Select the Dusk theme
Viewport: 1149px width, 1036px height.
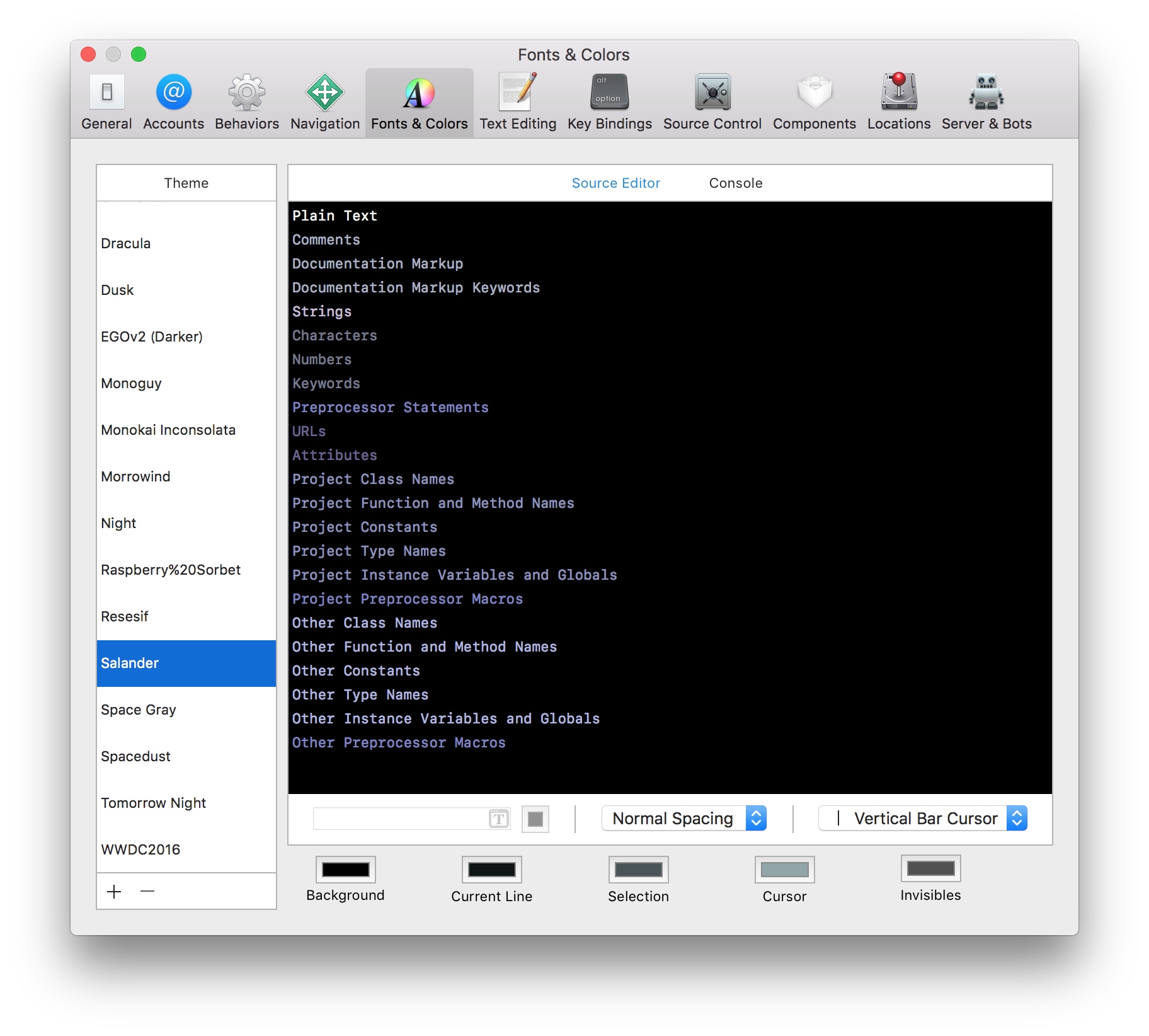tap(186, 291)
